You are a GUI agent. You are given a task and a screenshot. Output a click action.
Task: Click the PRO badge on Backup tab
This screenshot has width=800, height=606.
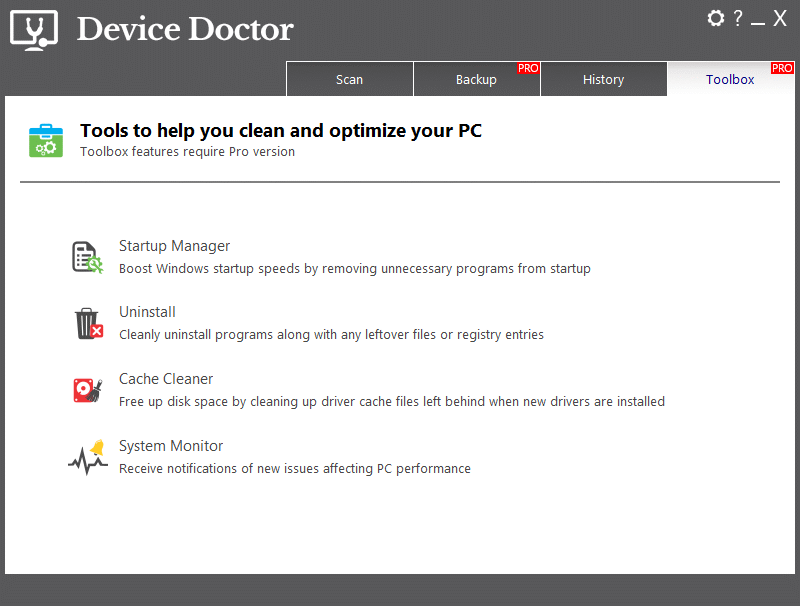(528, 68)
